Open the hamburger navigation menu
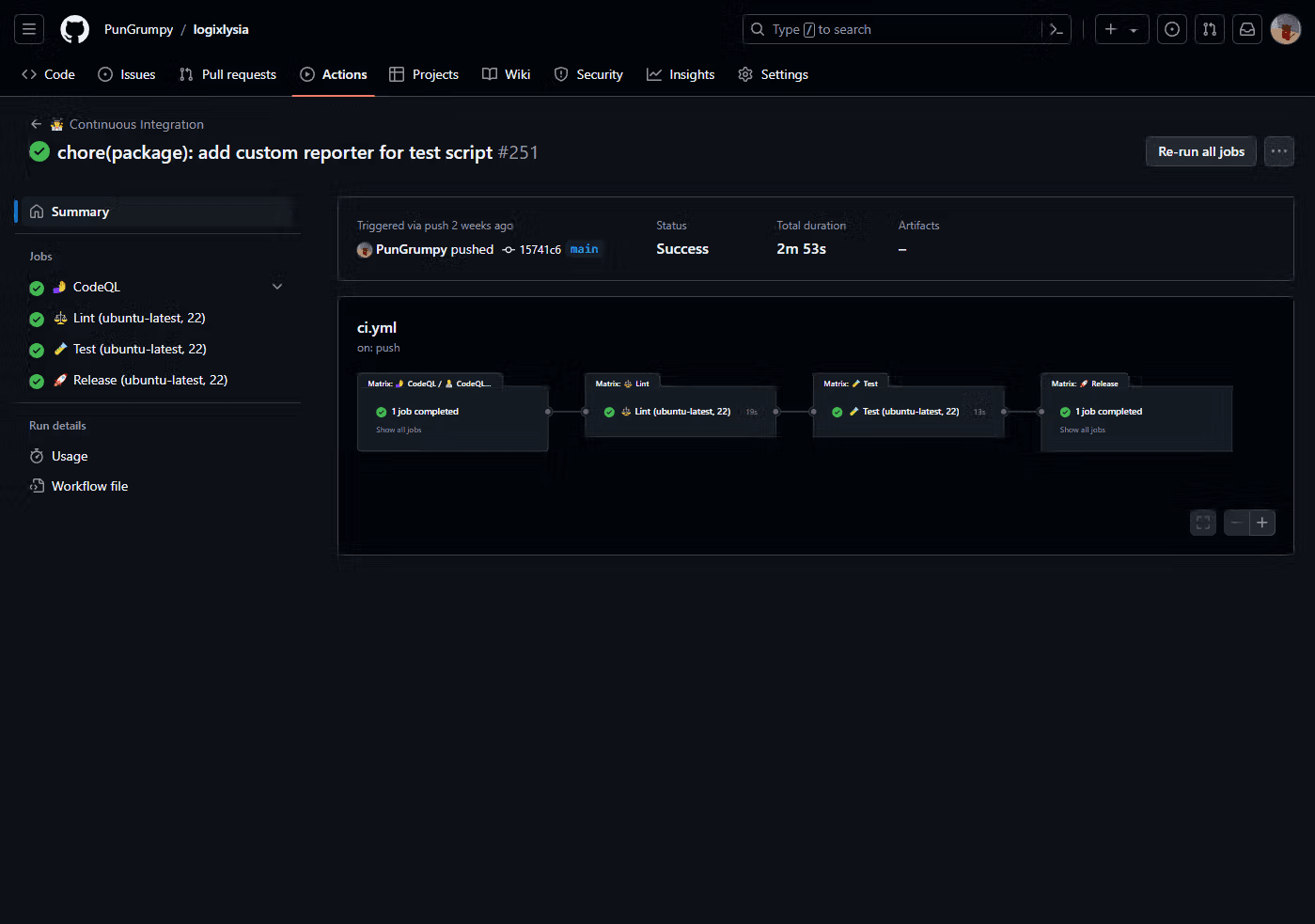This screenshot has height=924, width=1315. pos(29,29)
